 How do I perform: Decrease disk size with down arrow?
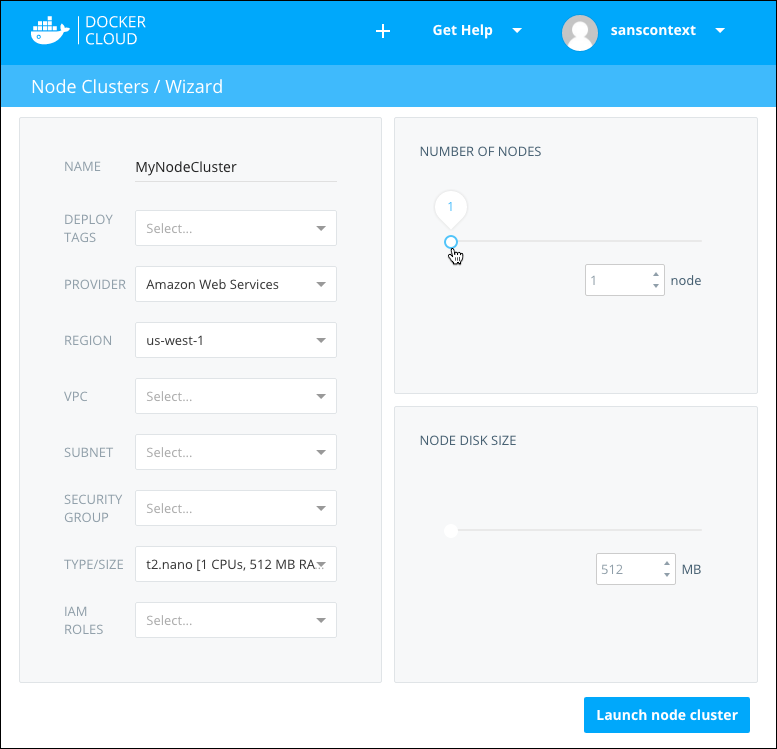[667, 576]
